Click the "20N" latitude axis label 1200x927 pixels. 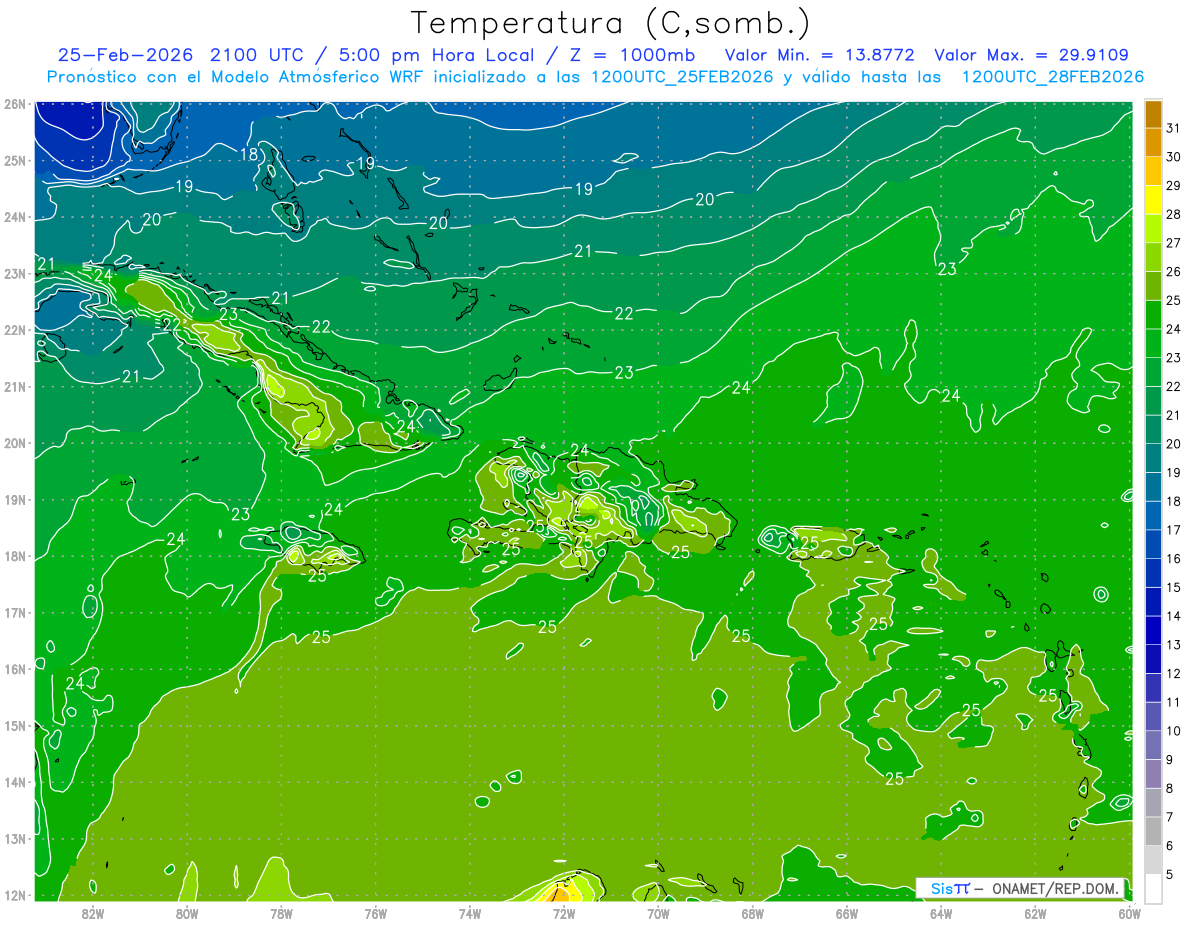[15, 443]
